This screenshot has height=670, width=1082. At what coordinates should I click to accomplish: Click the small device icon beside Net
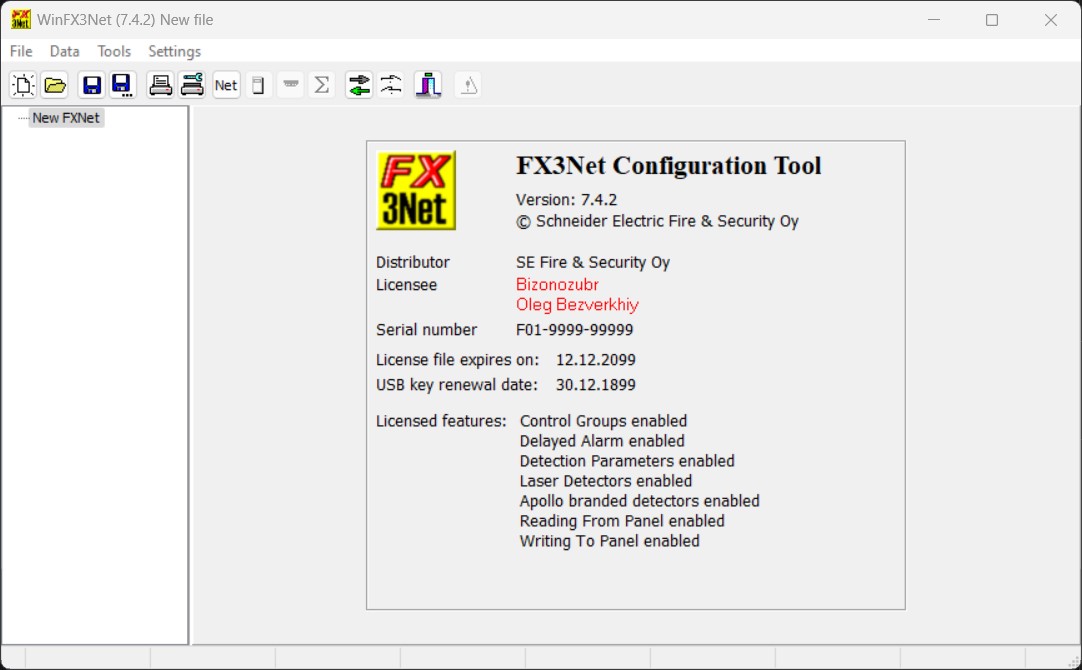pyautogui.click(x=258, y=85)
